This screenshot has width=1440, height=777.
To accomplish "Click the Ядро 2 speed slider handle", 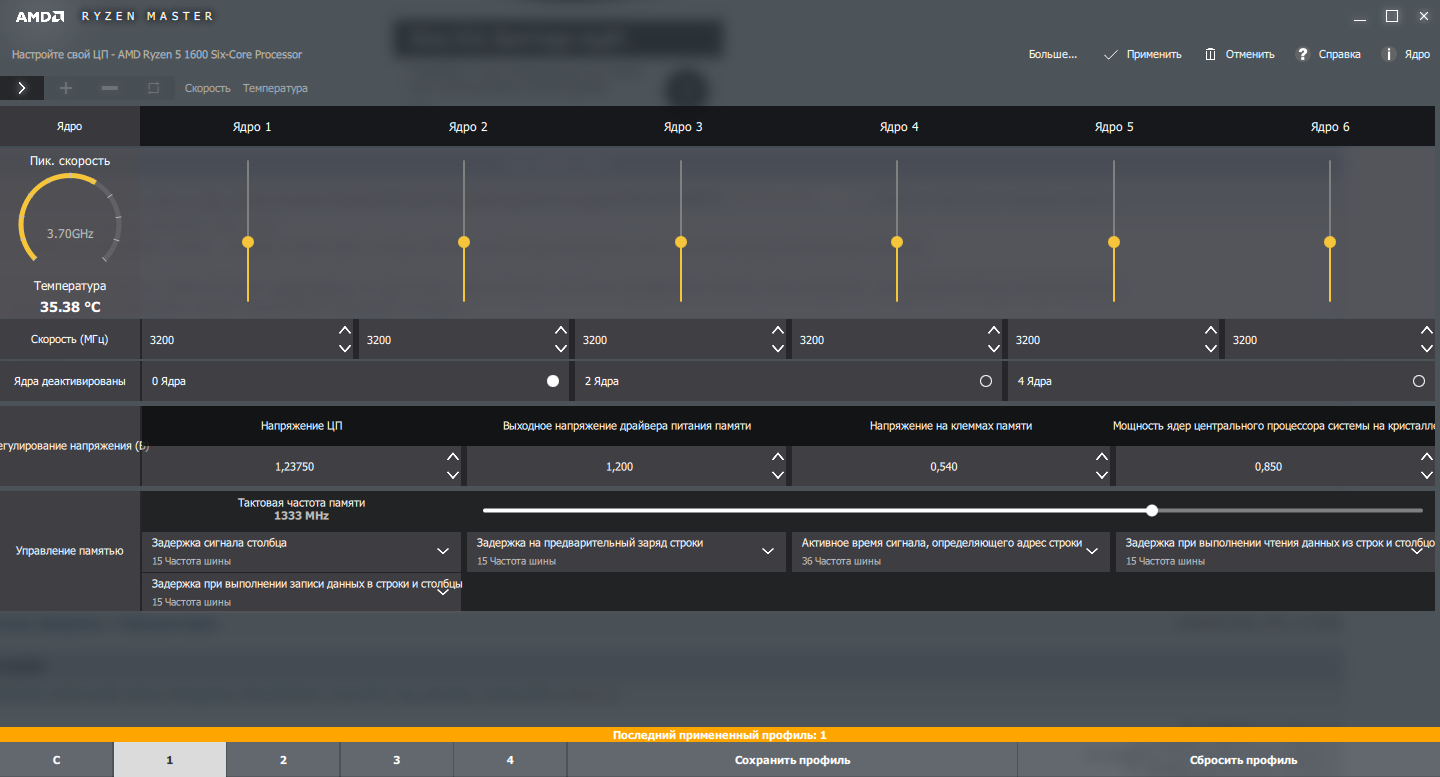I will pos(464,242).
